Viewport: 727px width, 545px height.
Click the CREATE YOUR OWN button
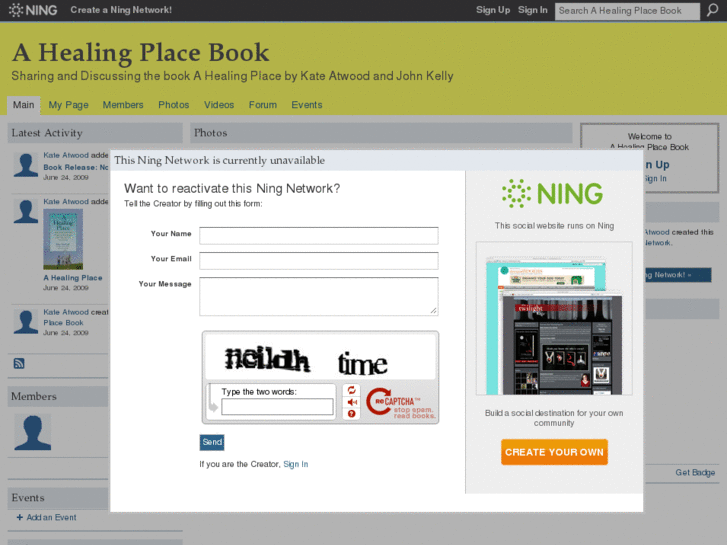554,452
